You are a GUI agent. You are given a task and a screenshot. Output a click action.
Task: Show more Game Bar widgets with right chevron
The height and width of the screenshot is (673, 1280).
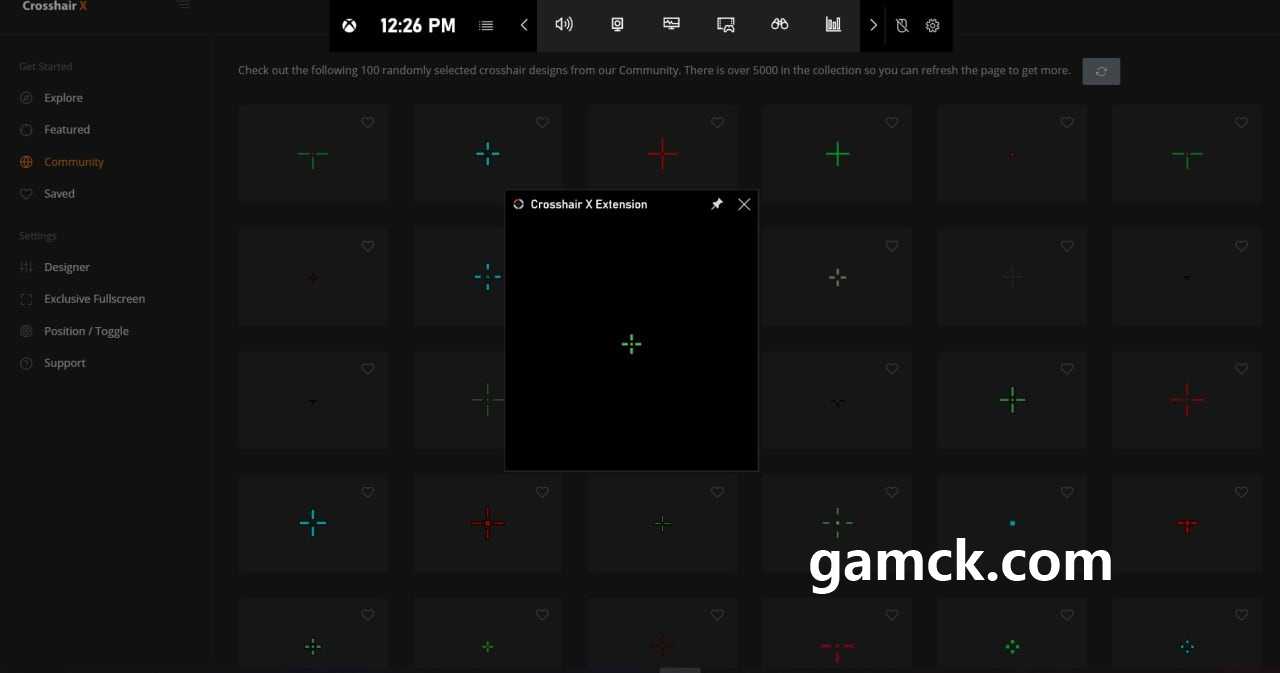(x=873, y=26)
